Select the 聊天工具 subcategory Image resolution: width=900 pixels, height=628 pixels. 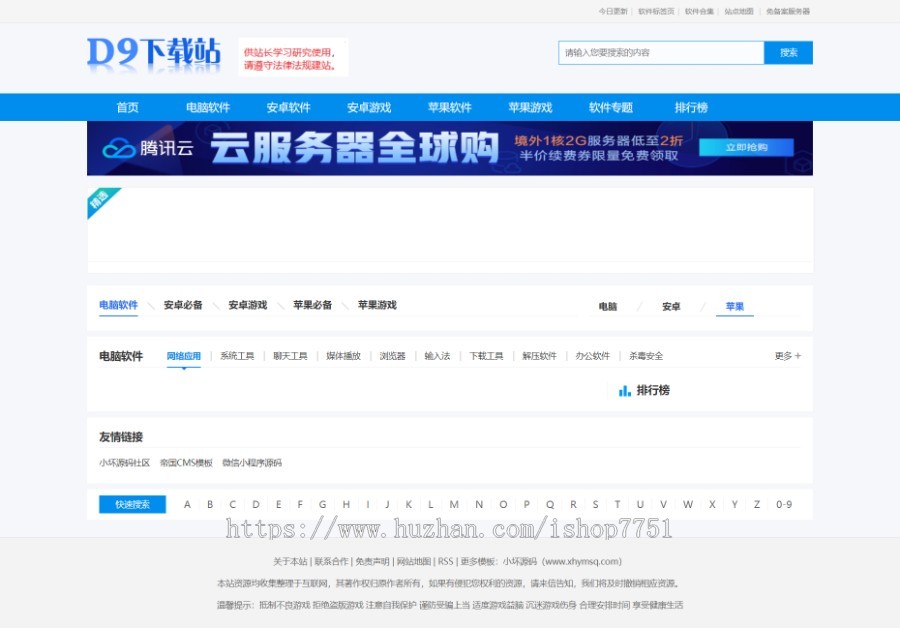(x=290, y=356)
